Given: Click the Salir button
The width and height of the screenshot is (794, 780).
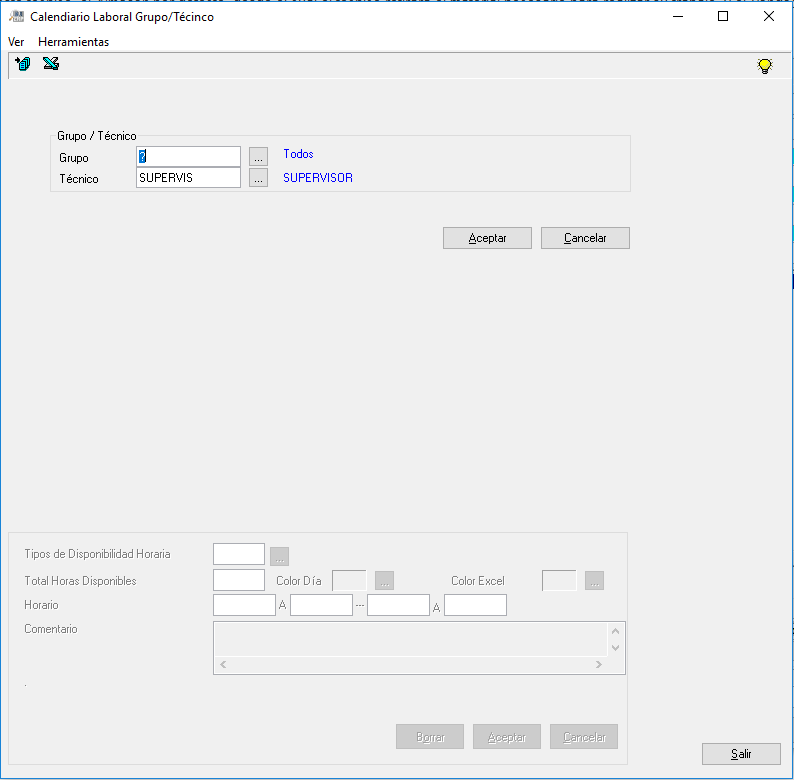Looking at the screenshot, I should pos(741,754).
